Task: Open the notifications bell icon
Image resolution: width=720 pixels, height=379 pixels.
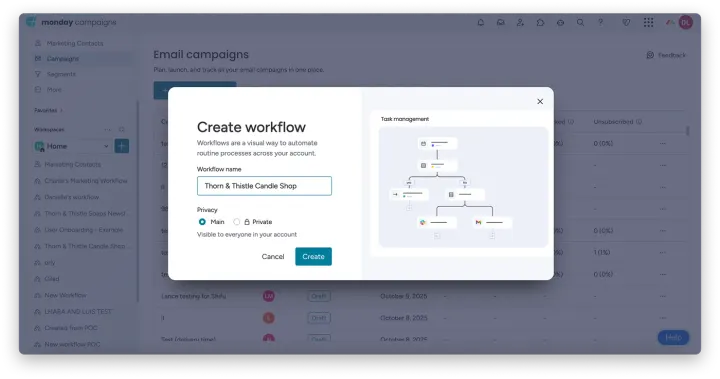Action: [480, 22]
